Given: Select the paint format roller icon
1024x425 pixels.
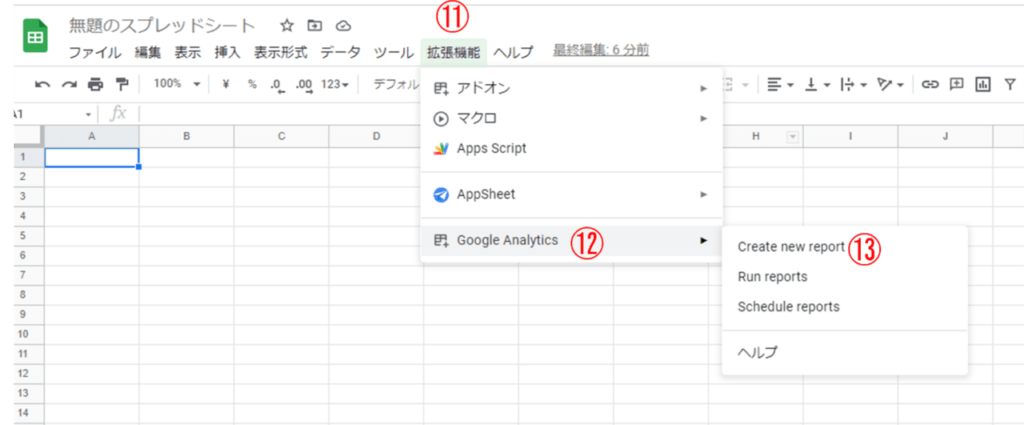Looking at the screenshot, I should [122, 85].
